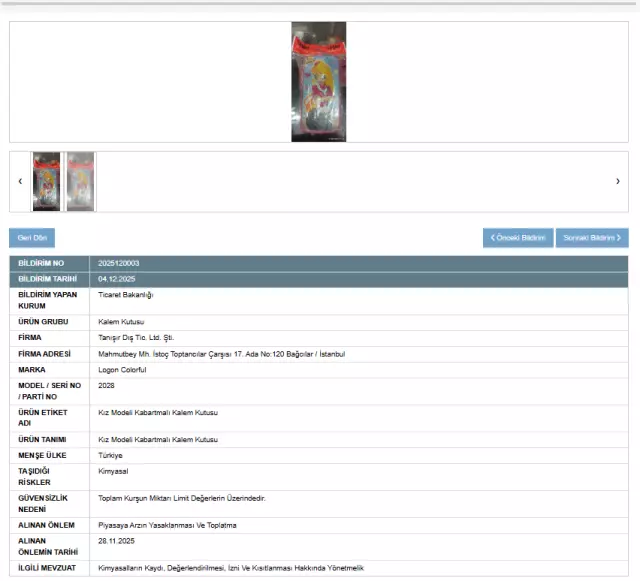Click the Piyasaya Arzın Yasaklanması measure text
The height and width of the screenshot is (581, 640).
[167, 525]
